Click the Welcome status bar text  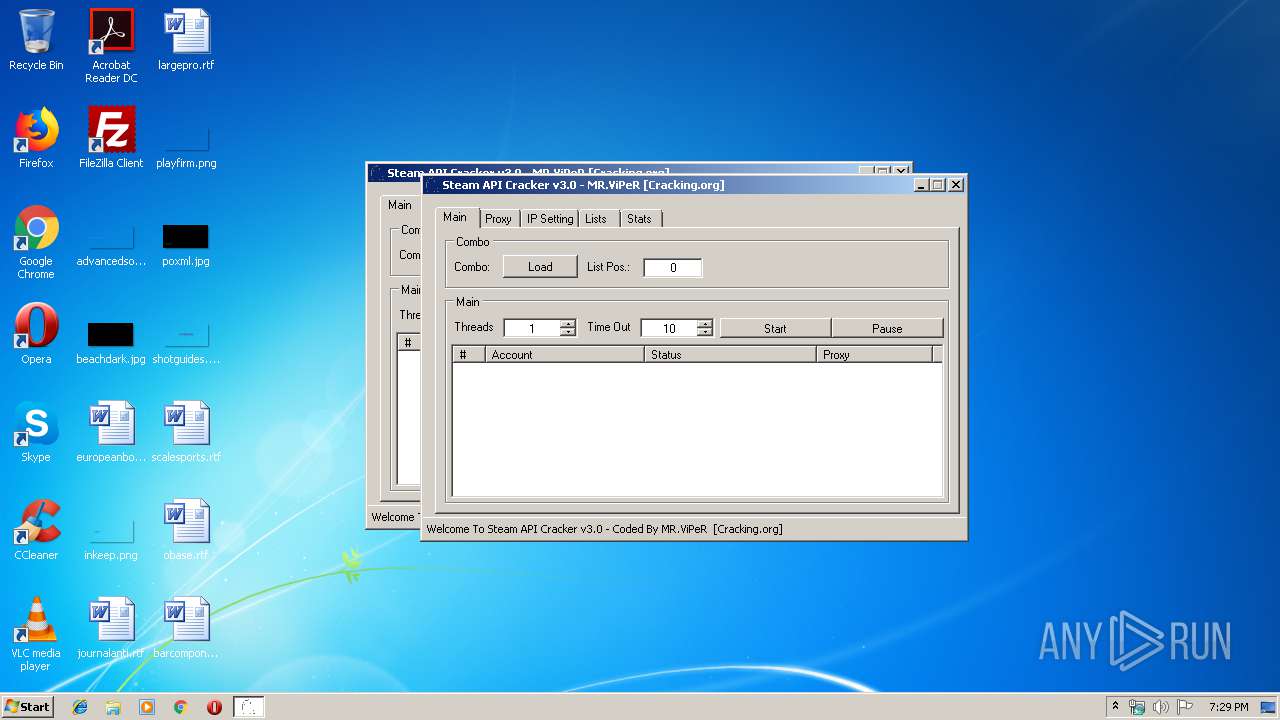click(x=604, y=529)
